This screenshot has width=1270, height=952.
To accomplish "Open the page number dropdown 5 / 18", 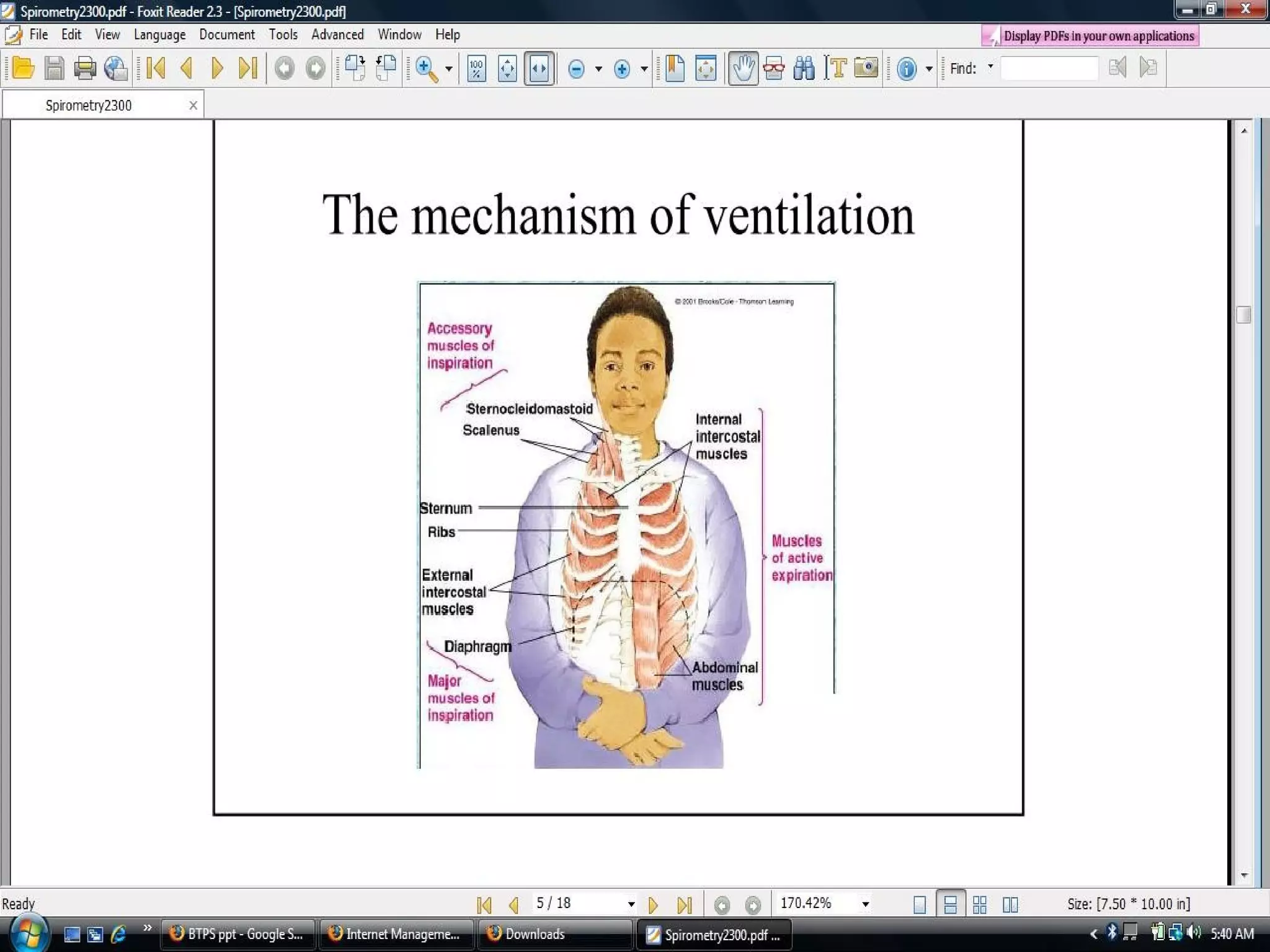I will pos(631,904).
